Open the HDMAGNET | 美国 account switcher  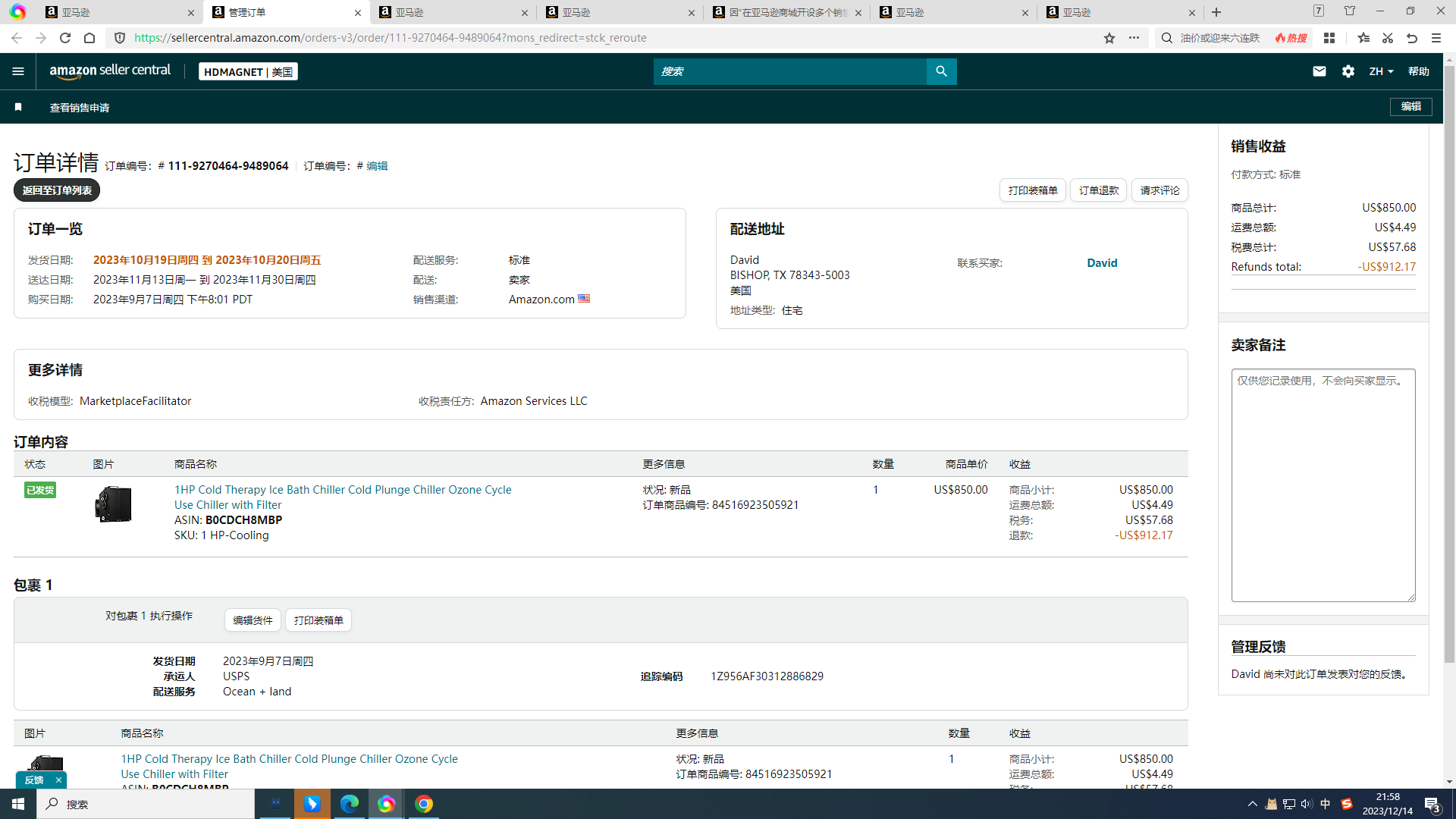click(248, 71)
